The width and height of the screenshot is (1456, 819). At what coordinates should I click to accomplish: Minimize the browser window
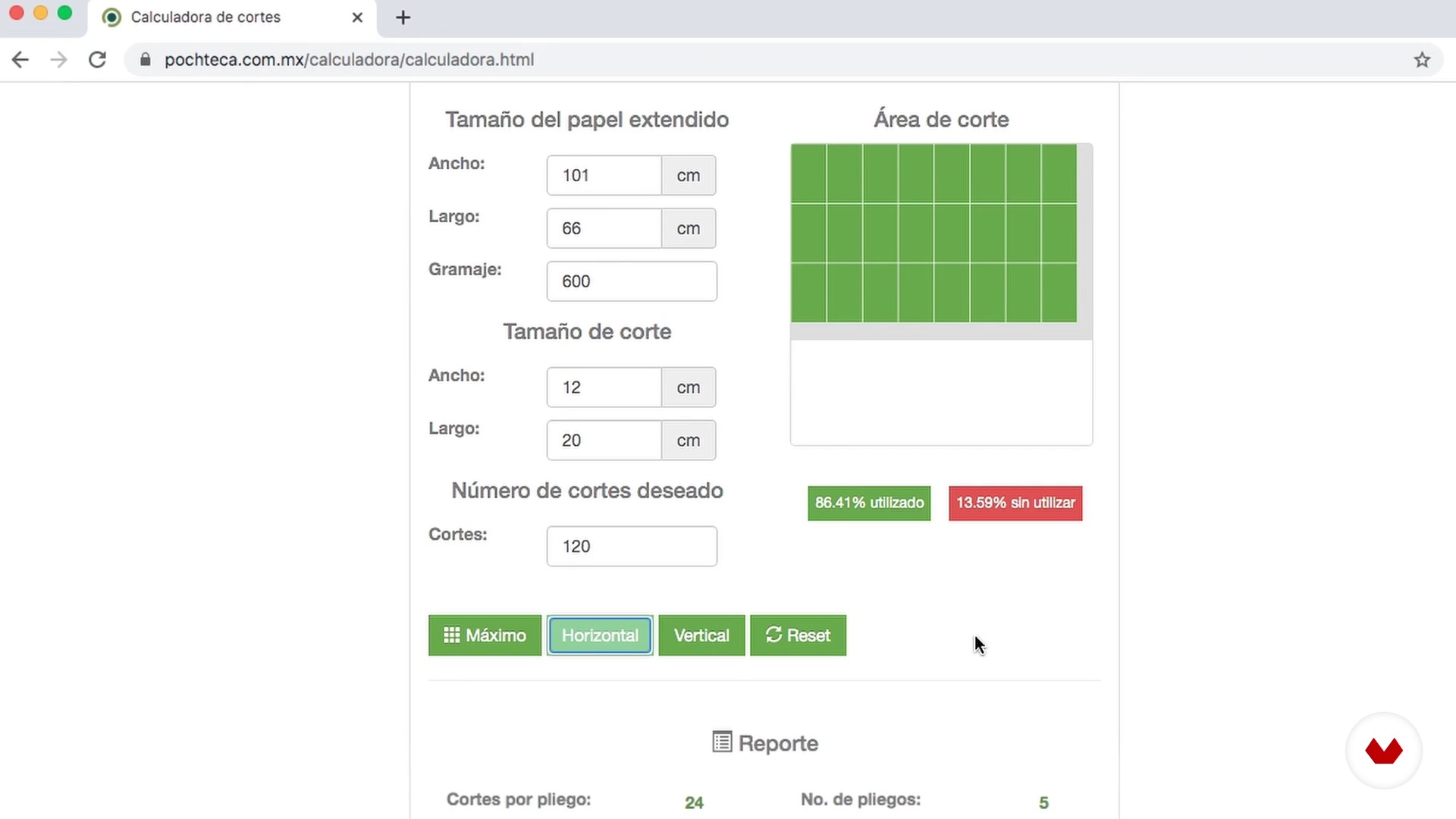click(41, 13)
